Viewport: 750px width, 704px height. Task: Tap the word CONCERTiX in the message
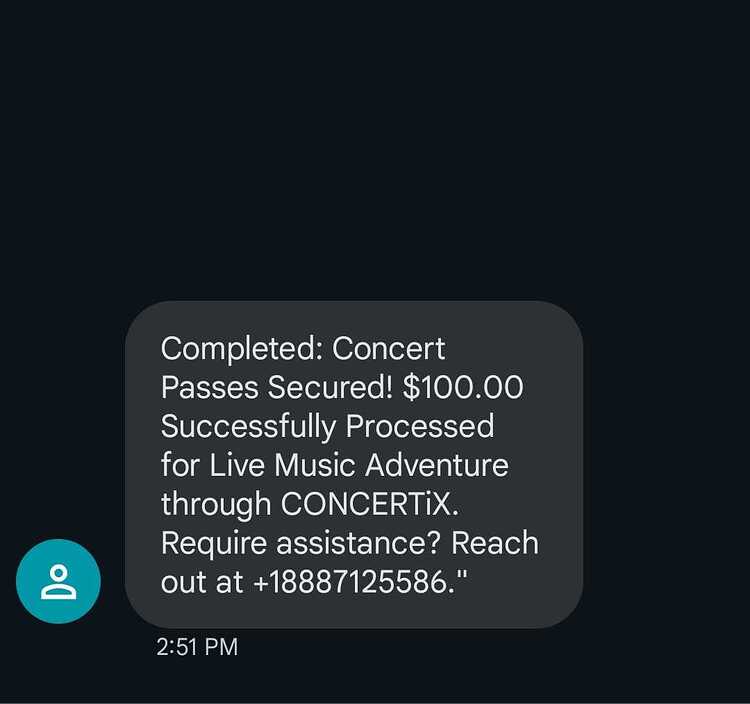(x=366, y=504)
